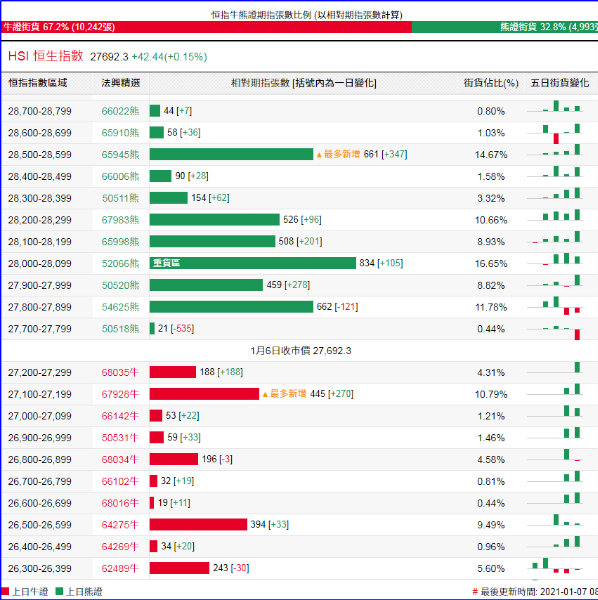
Task: Click the red 牛證街貨 67.2% bar
Action: pyautogui.click(x=206, y=27)
